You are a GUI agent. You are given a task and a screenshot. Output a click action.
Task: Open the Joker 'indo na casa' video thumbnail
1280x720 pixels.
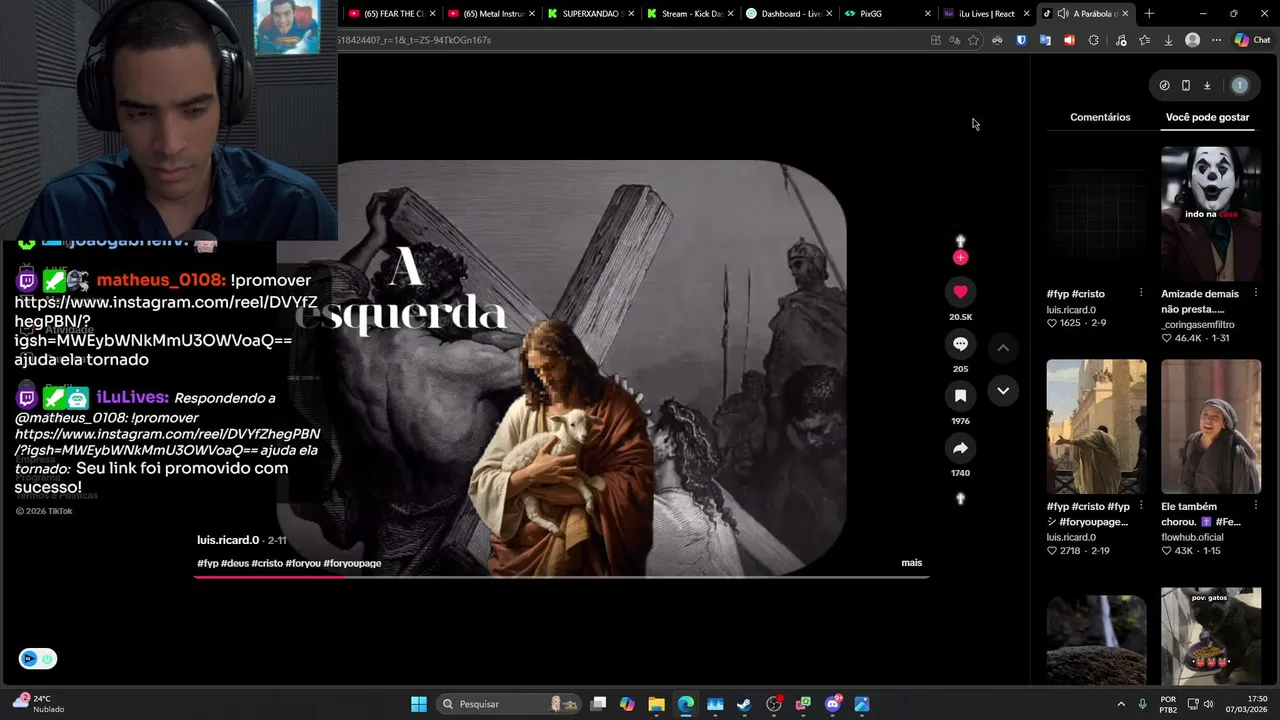click(1211, 213)
